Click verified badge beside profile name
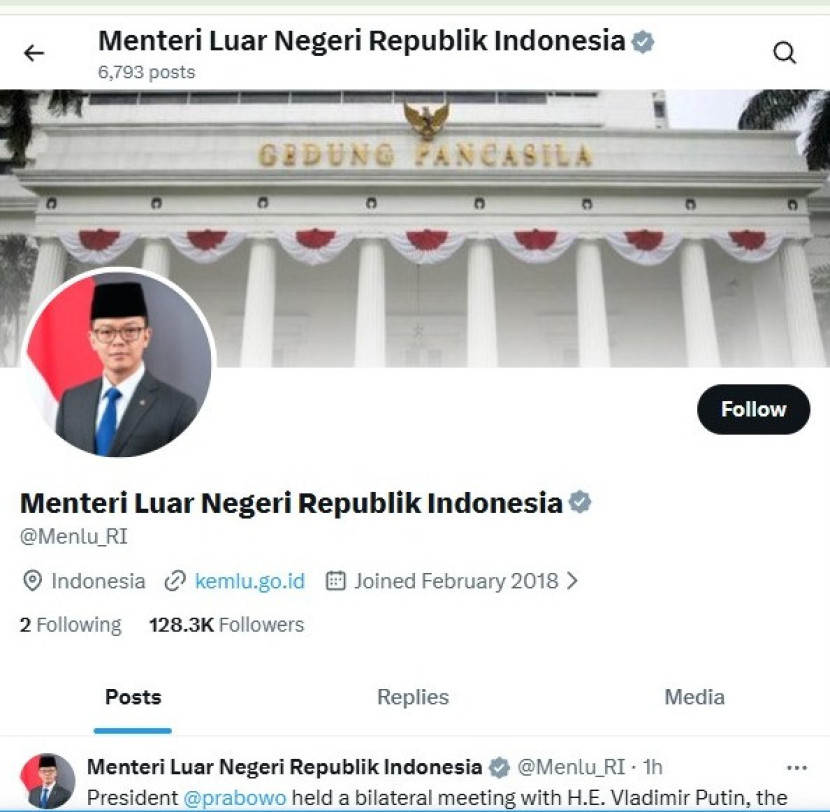830x812 pixels. coord(580,502)
